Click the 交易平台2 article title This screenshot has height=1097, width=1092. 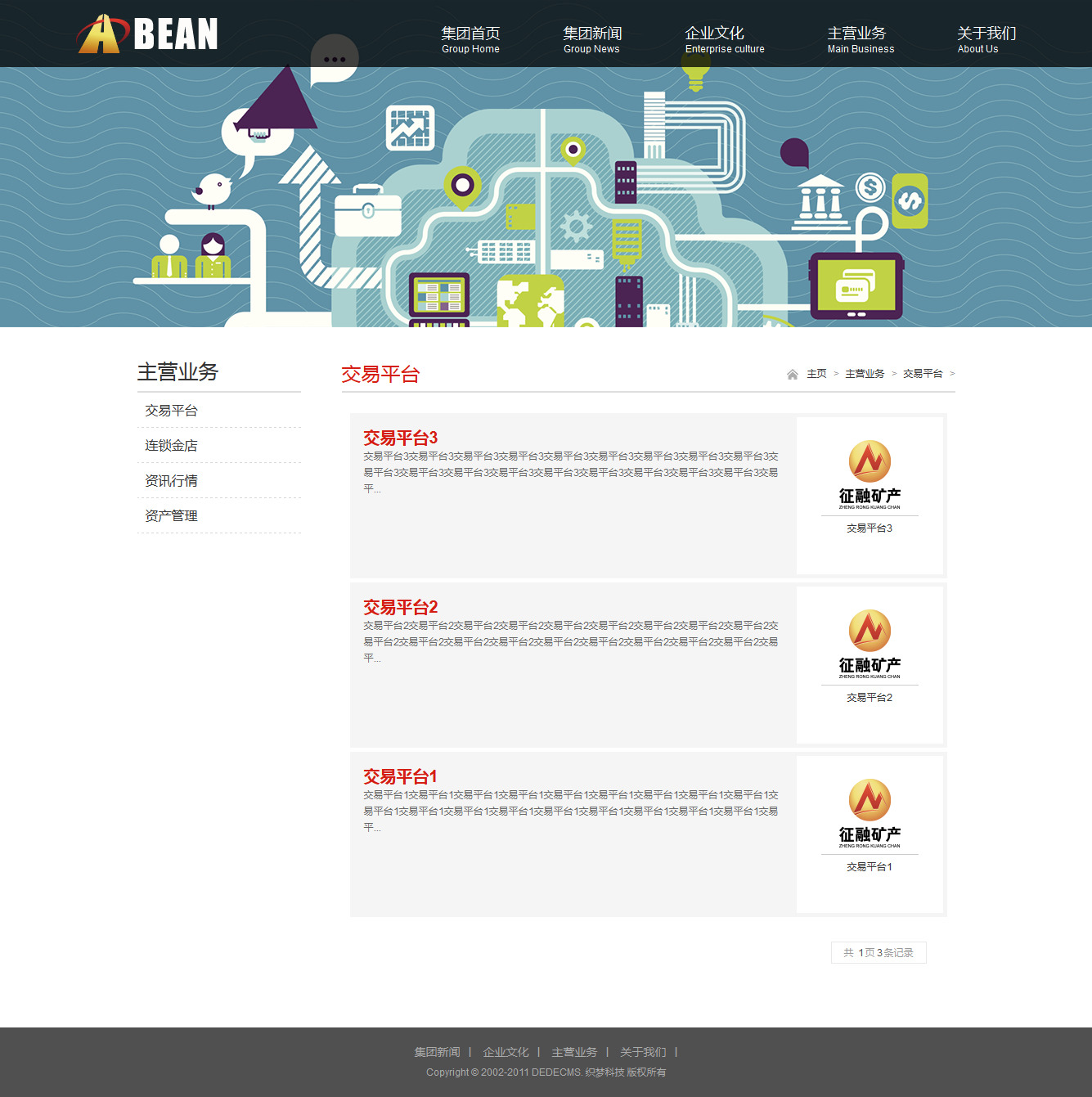(x=400, y=607)
